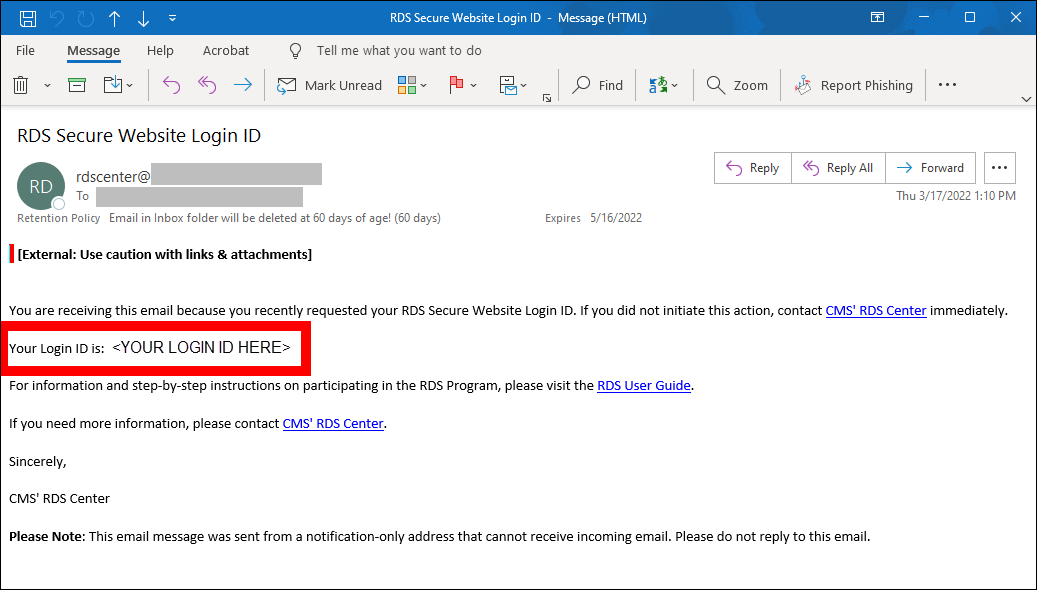Mark the message as Unread
Image resolution: width=1037 pixels, height=590 pixels.
(329, 85)
